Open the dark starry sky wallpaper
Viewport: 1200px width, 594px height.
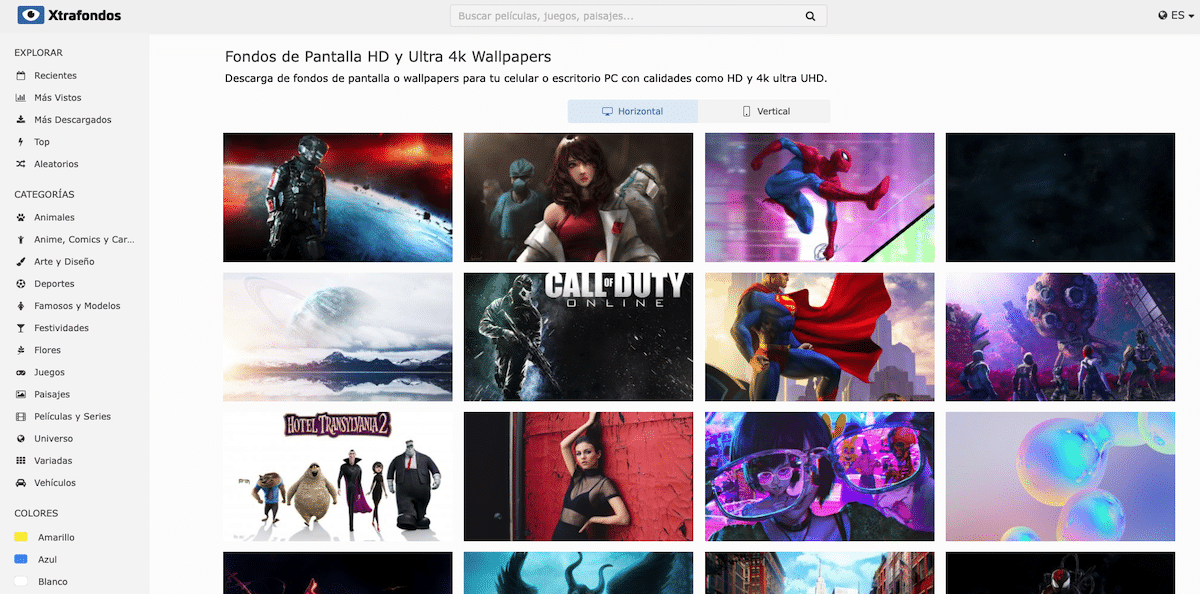(1060, 197)
